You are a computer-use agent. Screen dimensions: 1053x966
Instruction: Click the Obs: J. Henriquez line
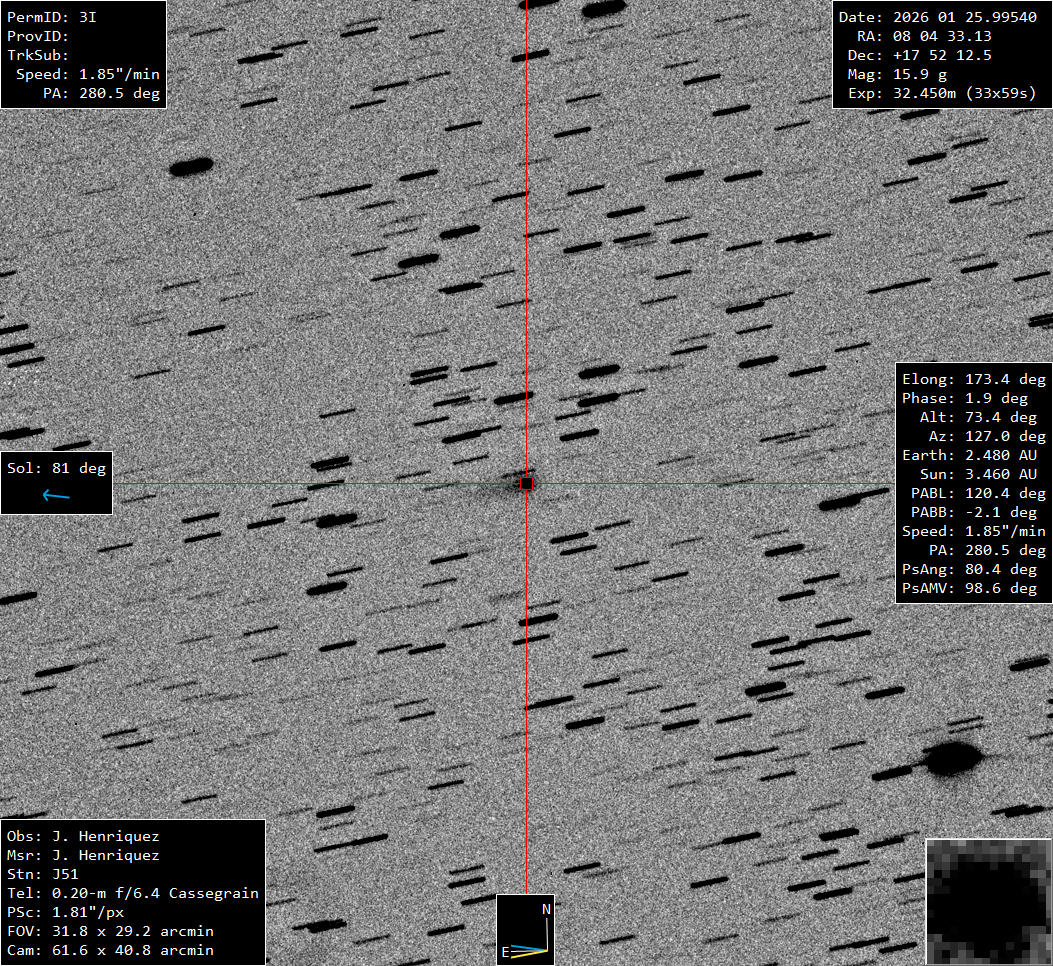click(x=83, y=836)
